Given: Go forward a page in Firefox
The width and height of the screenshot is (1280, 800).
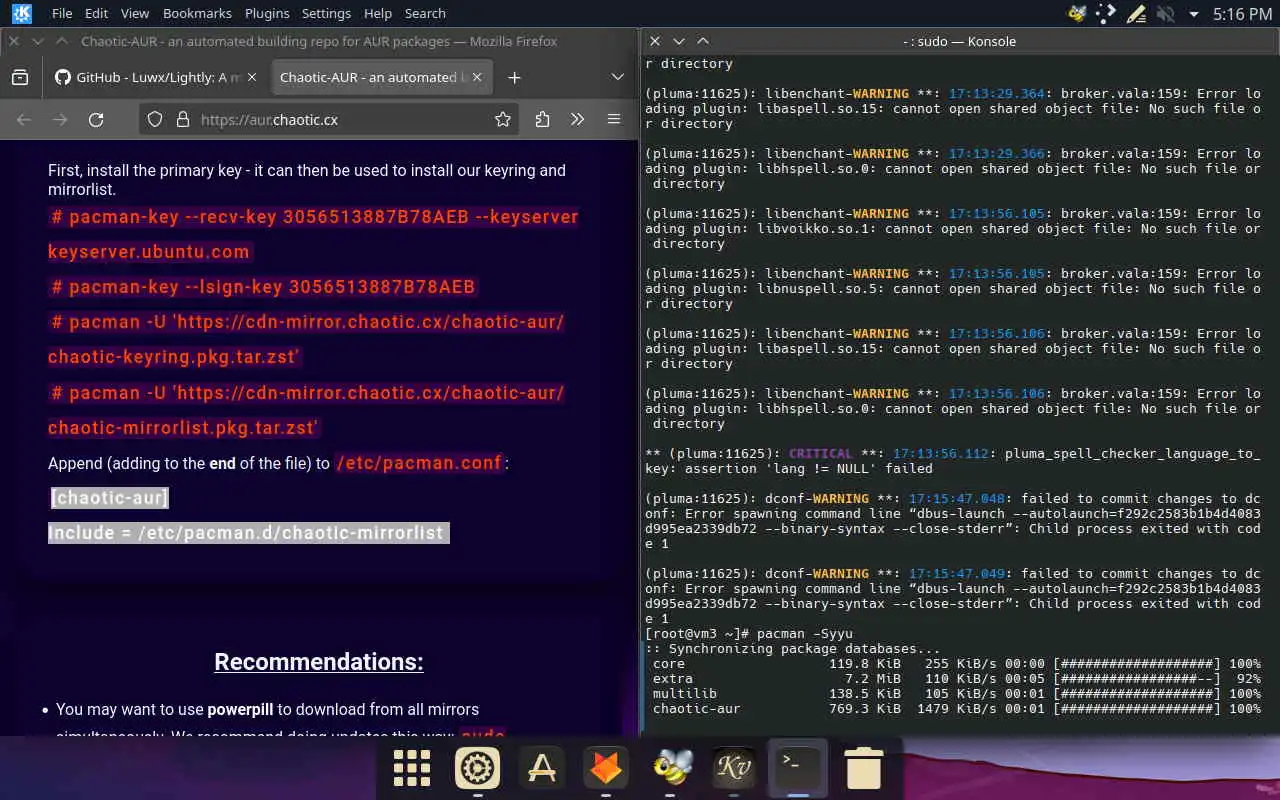Looking at the screenshot, I should click(x=60, y=119).
